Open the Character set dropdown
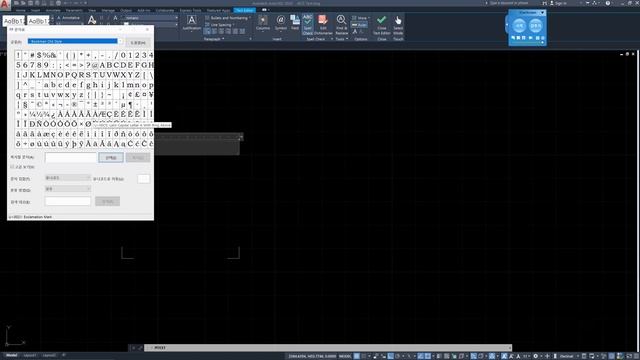 [x=68, y=178]
